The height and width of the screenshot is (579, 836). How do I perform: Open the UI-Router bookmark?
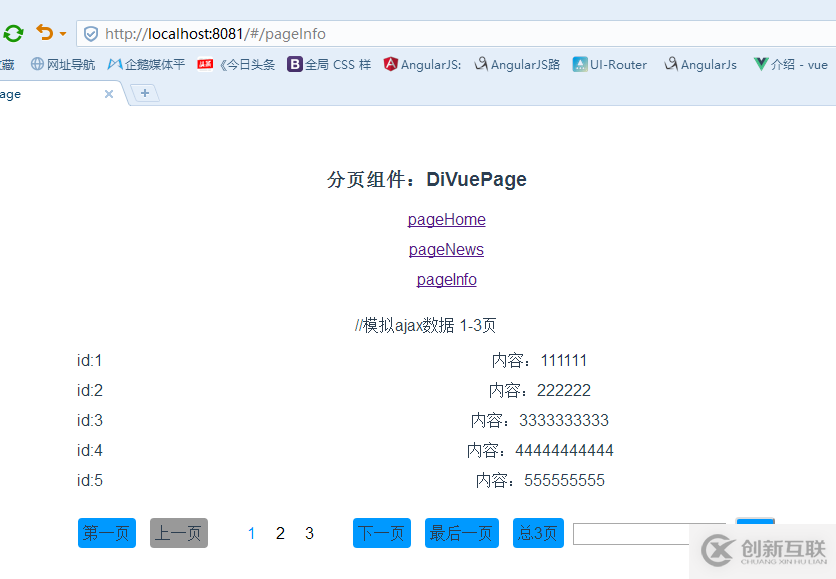click(609, 64)
